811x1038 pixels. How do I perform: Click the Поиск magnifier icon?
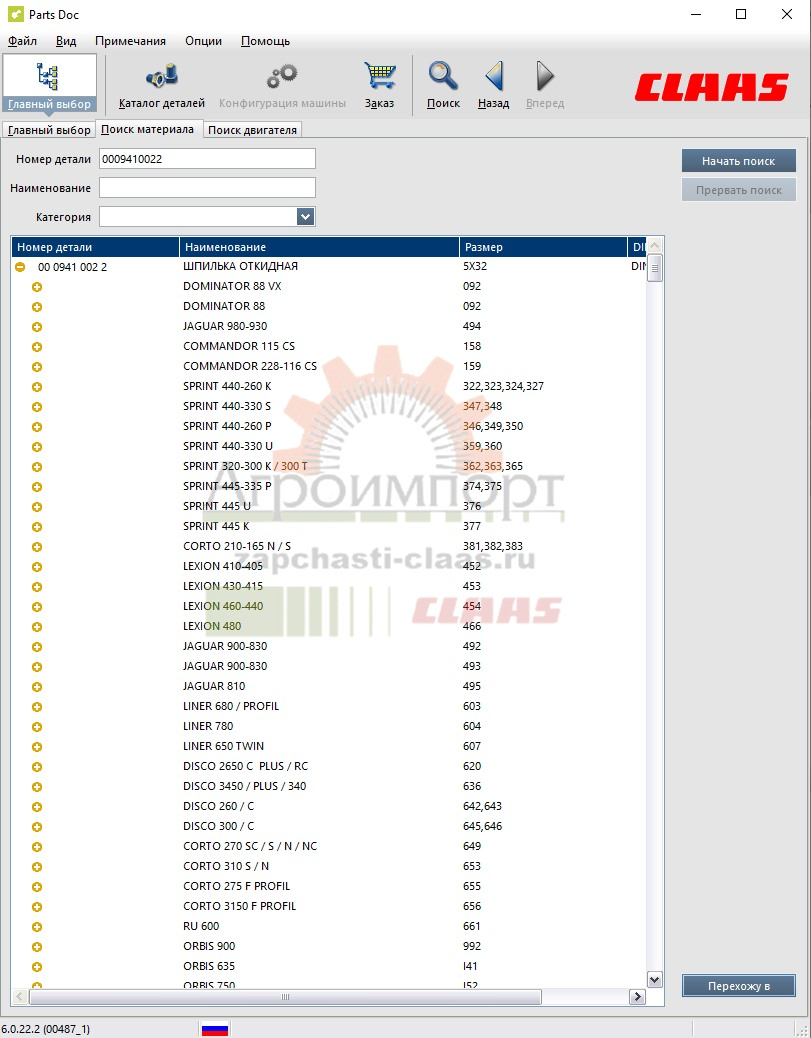click(443, 85)
